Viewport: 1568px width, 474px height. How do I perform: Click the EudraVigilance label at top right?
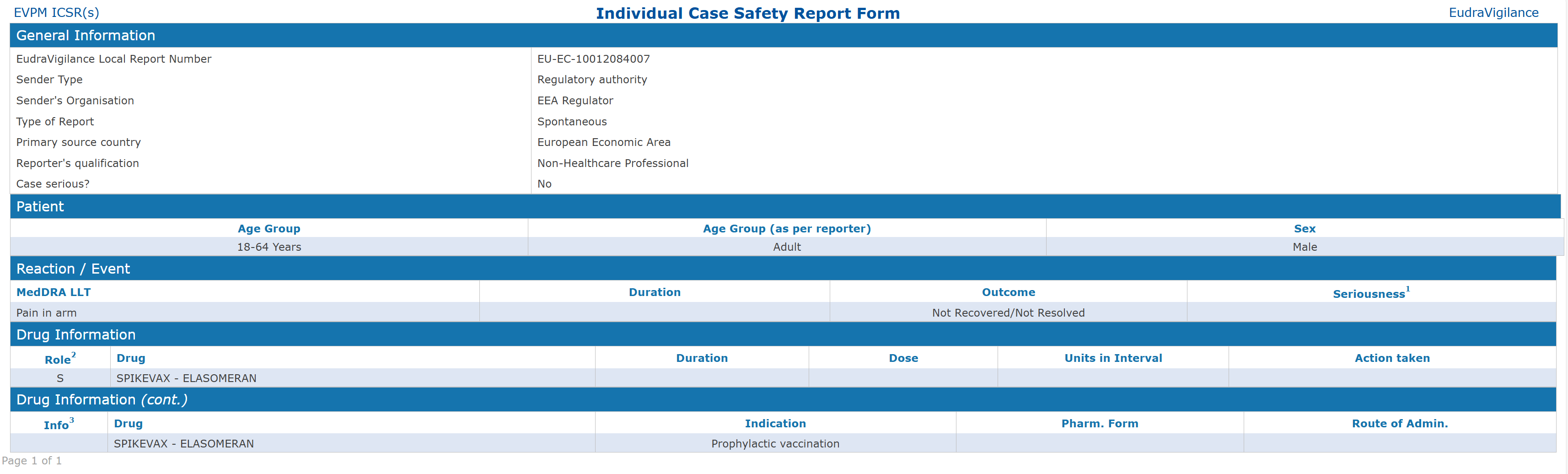click(x=1493, y=13)
